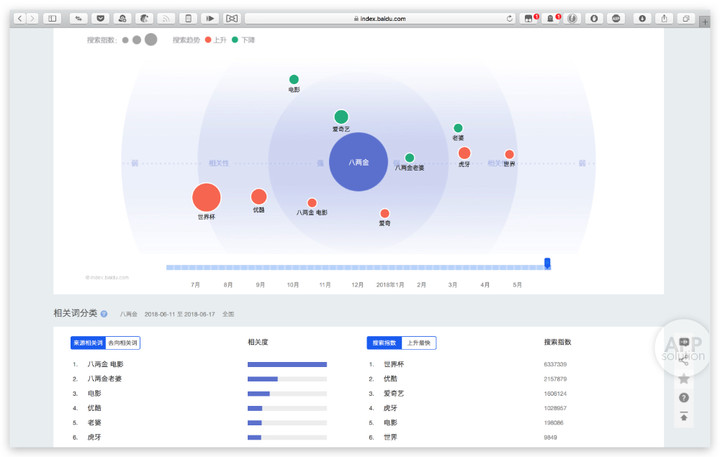Screen dimensions: 720x457
Task: Click 八两金 电影 in related words list
Action: [106, 364]
